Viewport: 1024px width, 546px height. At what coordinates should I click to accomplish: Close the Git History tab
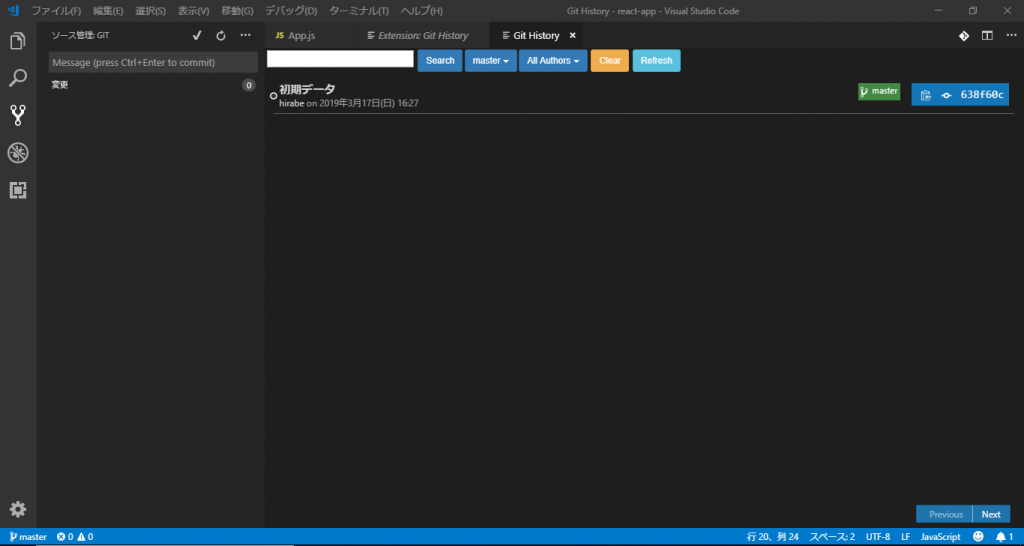pyautogui.click(x=573, y=35)
